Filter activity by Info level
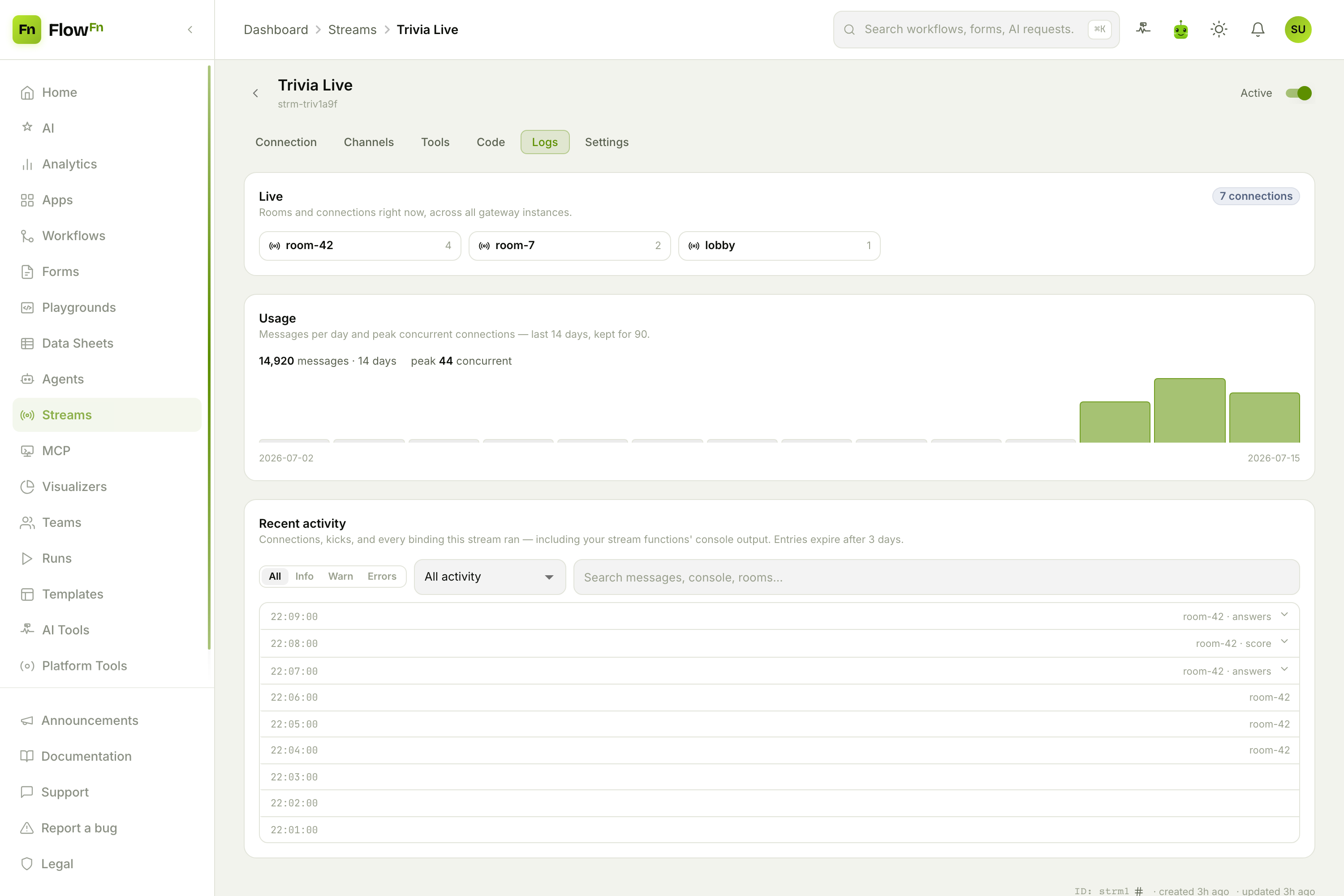 click(304, 576)
